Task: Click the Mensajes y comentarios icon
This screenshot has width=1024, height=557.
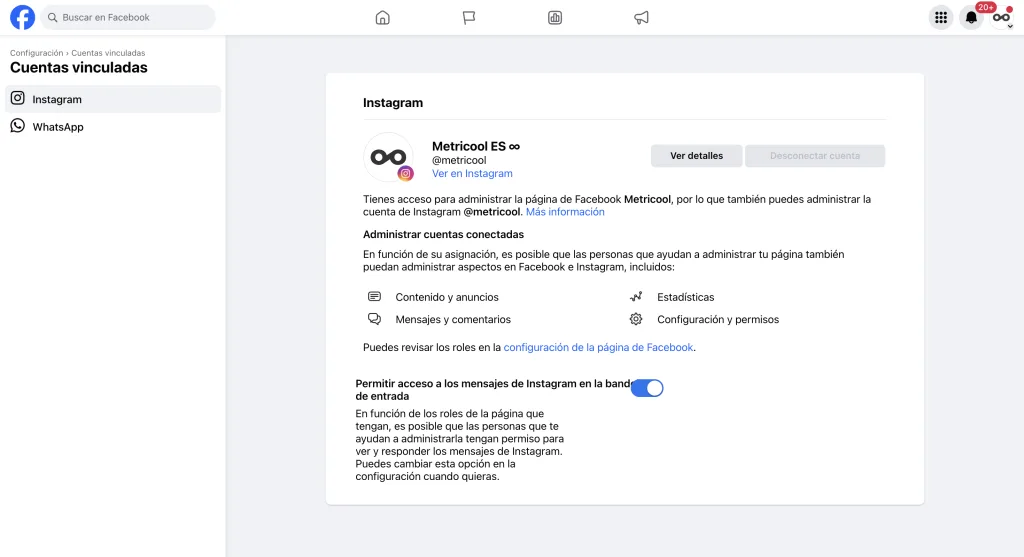Action: pyautogui.click(x=374, y=319)
